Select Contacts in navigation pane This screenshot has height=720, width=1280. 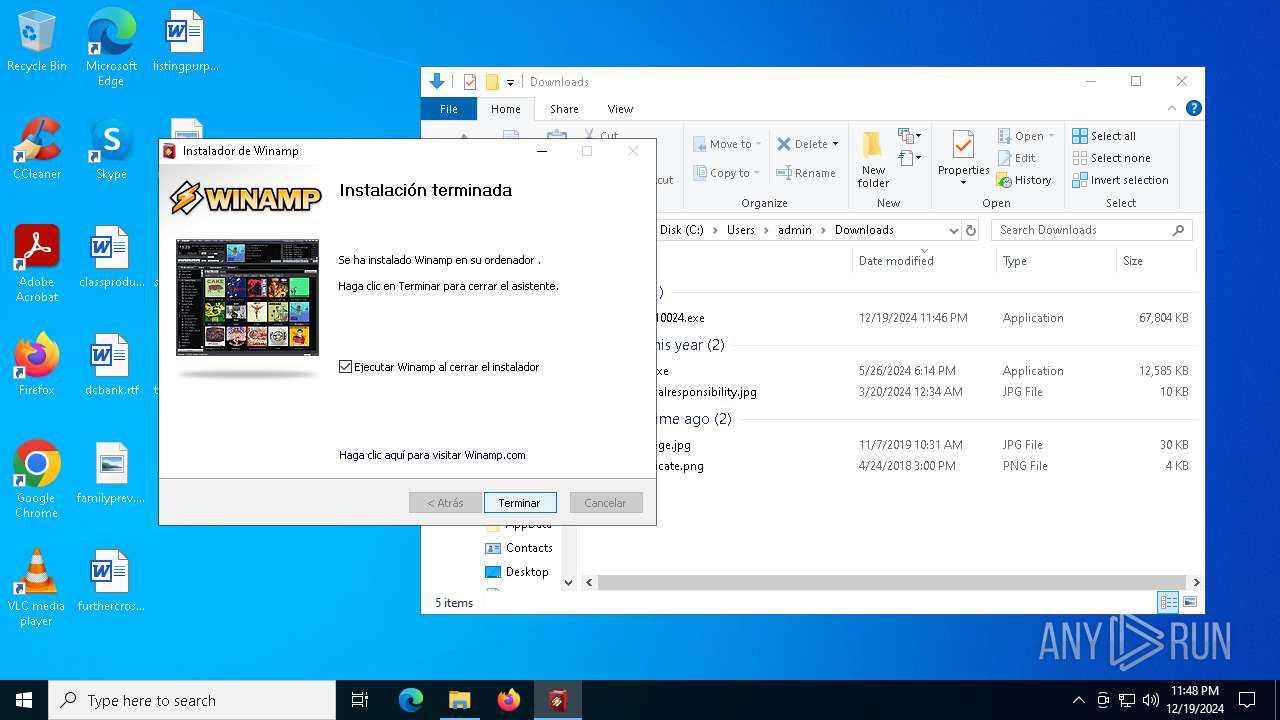click(x=518, y=548)
